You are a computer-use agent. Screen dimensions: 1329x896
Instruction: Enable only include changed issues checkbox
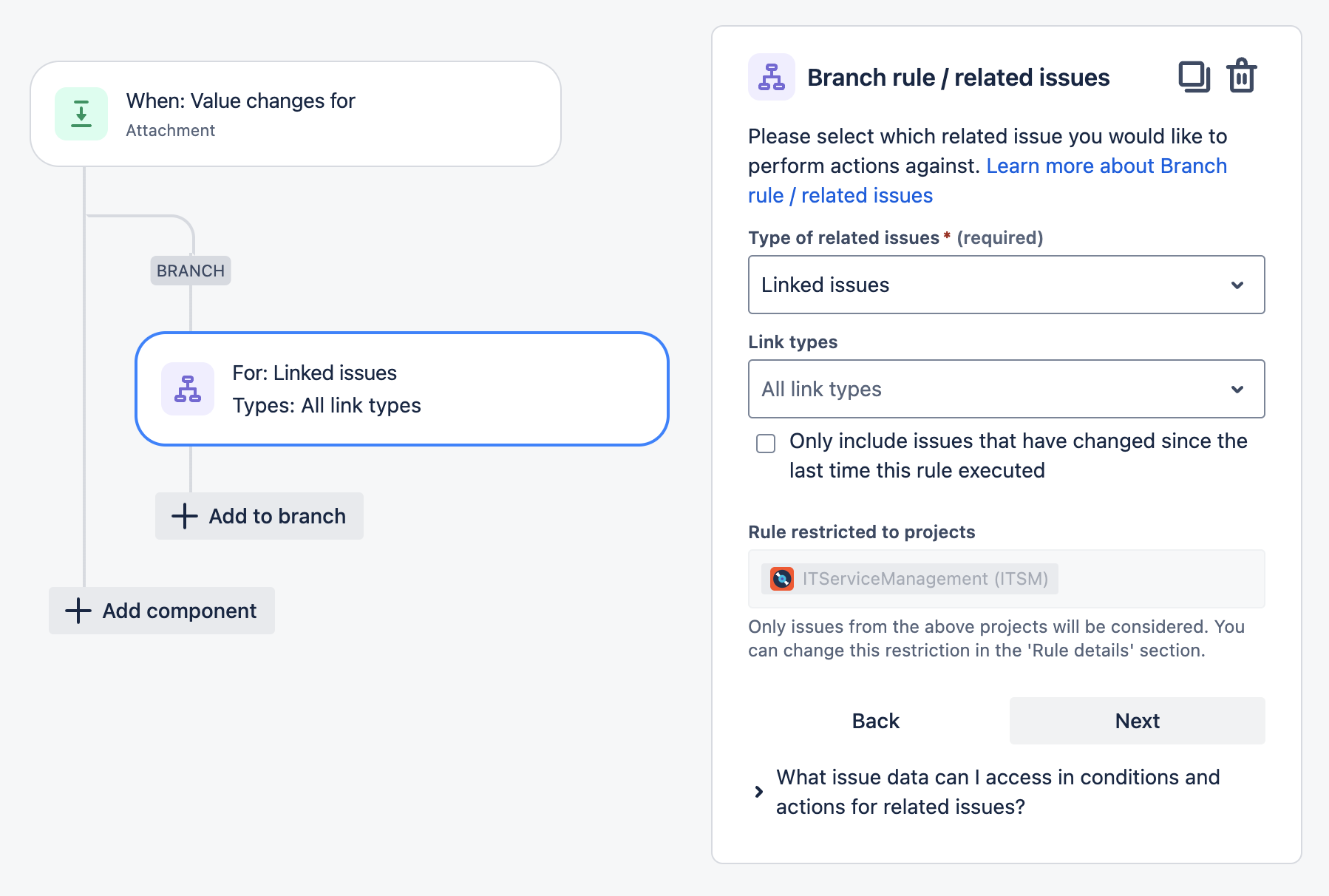(766, 444)
